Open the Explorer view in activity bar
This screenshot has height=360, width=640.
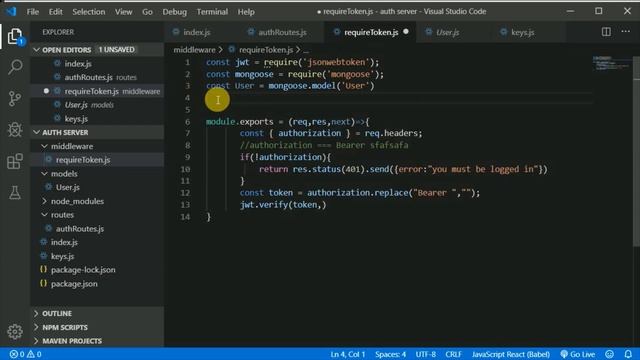point(15,36)
